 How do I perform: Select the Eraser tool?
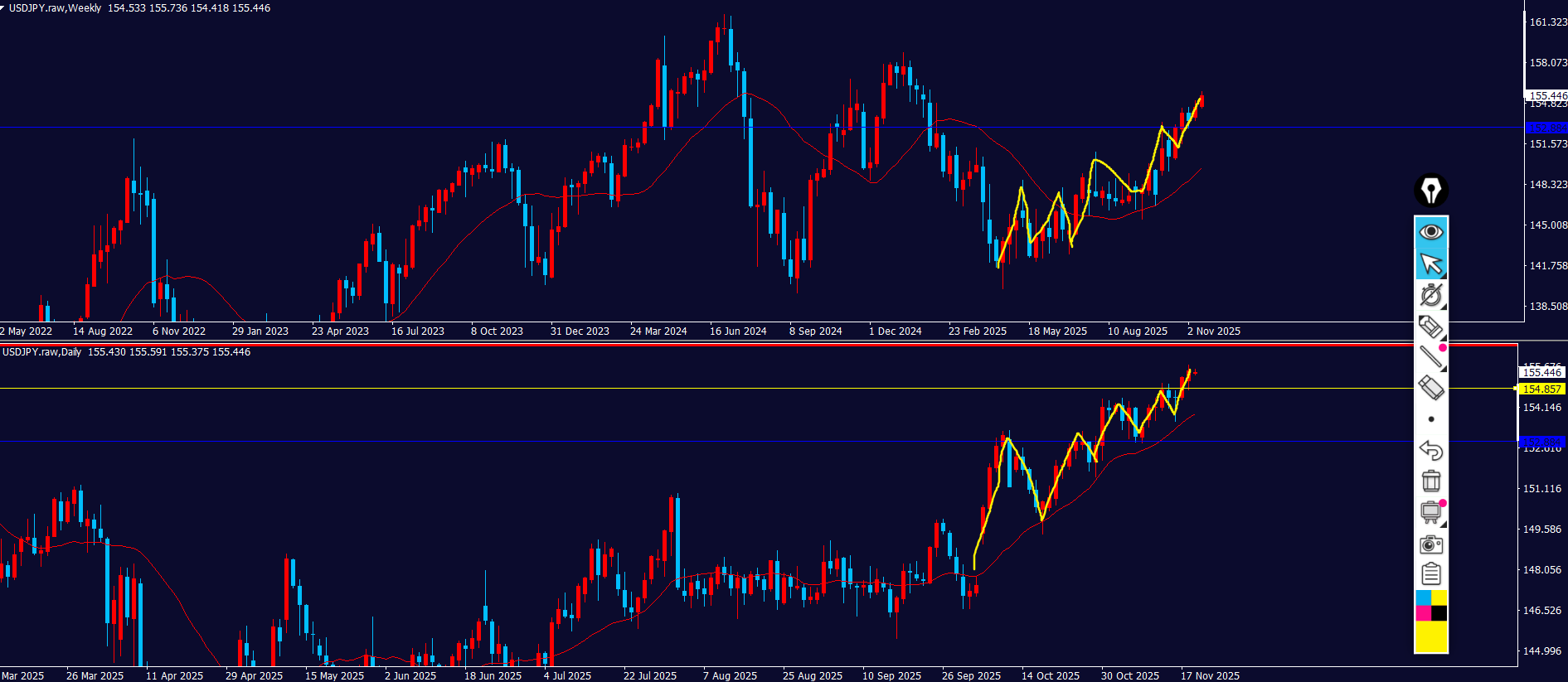point(1430,388)
